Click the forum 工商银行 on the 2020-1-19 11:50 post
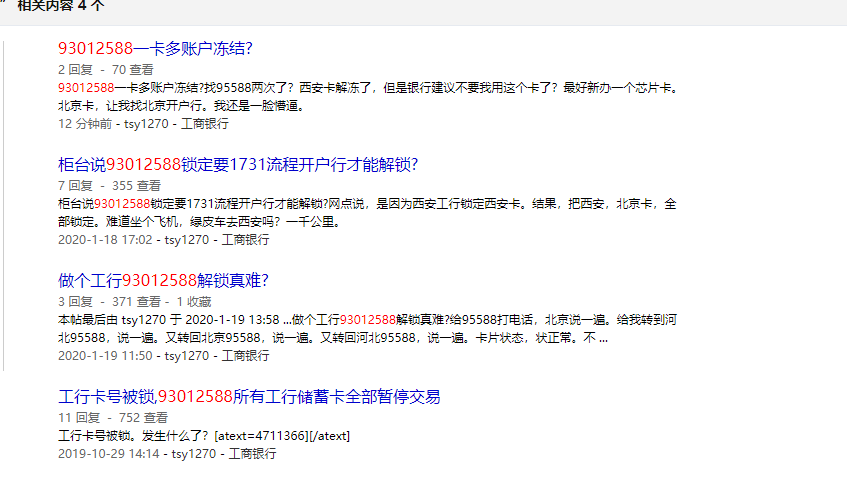The height and width of the screenshot is (496, 847). tap(245, 356)
